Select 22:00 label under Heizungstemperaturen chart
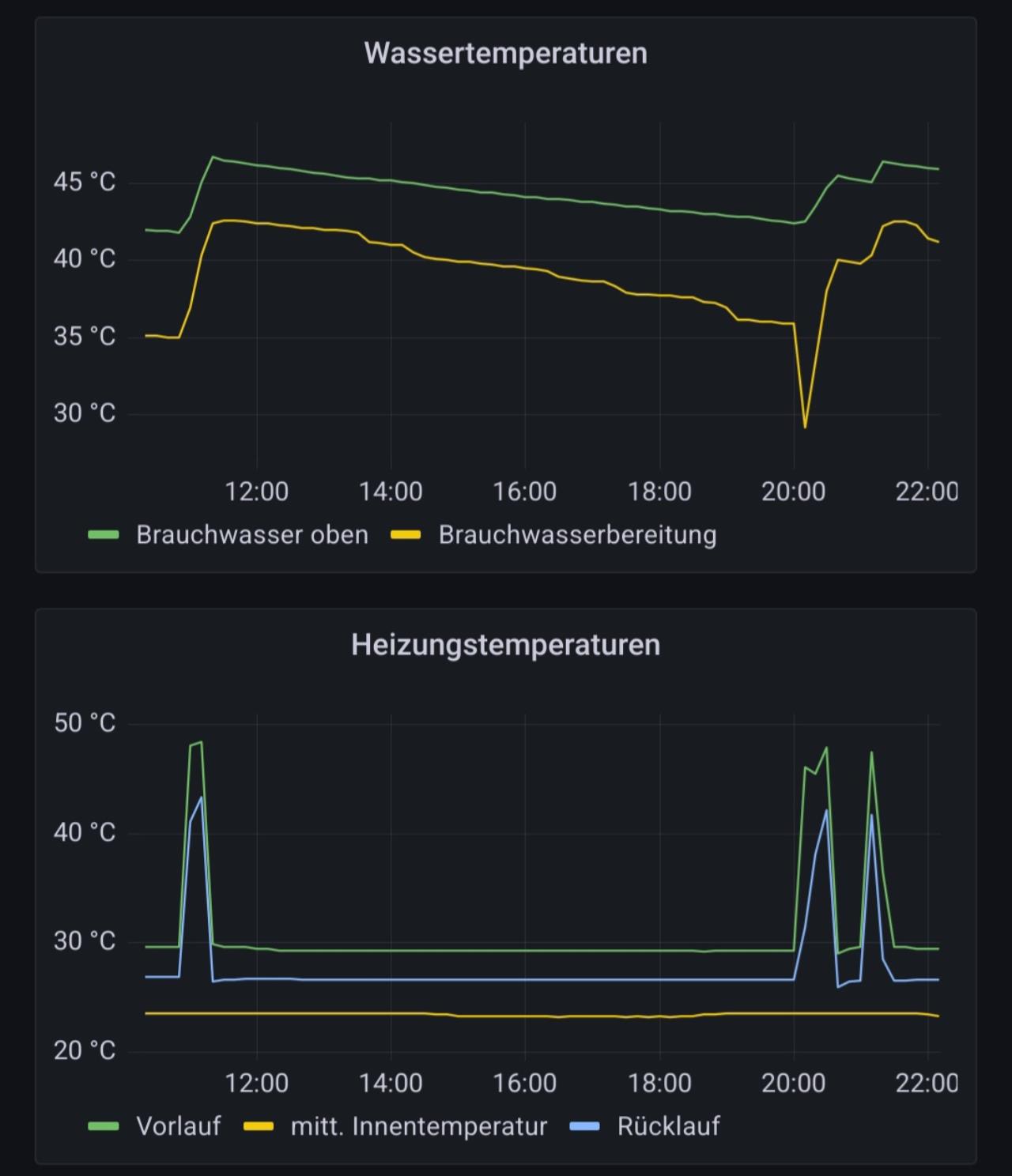Image resolution: width=1012 pixels, height=1176 pixels. pyautogui.click(x=926, y=1083)
